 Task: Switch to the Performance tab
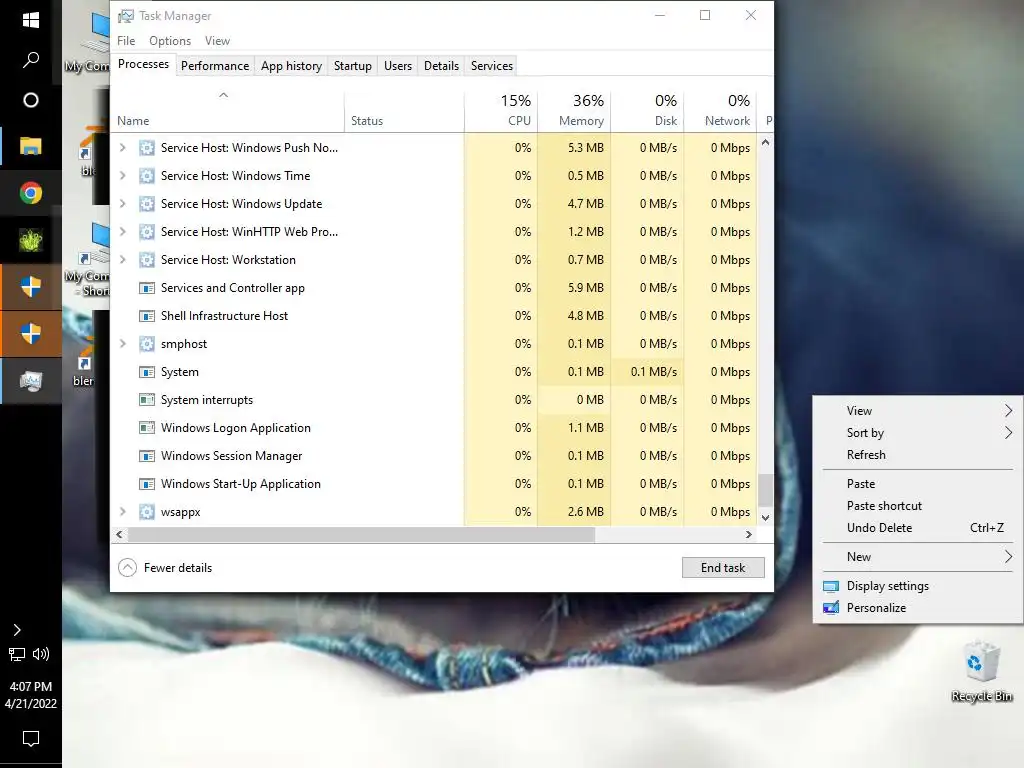click(215, 66)
